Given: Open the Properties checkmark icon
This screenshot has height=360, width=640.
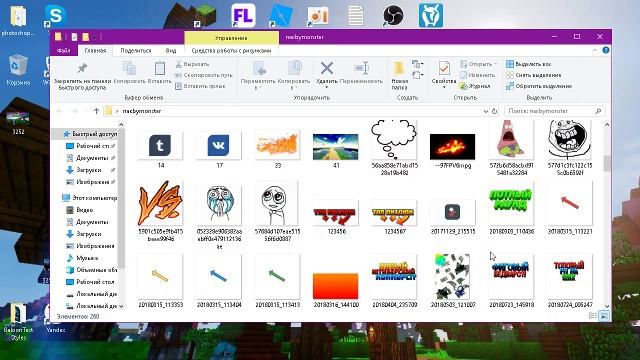Looking at the screenshot, I should click(444, 68).
